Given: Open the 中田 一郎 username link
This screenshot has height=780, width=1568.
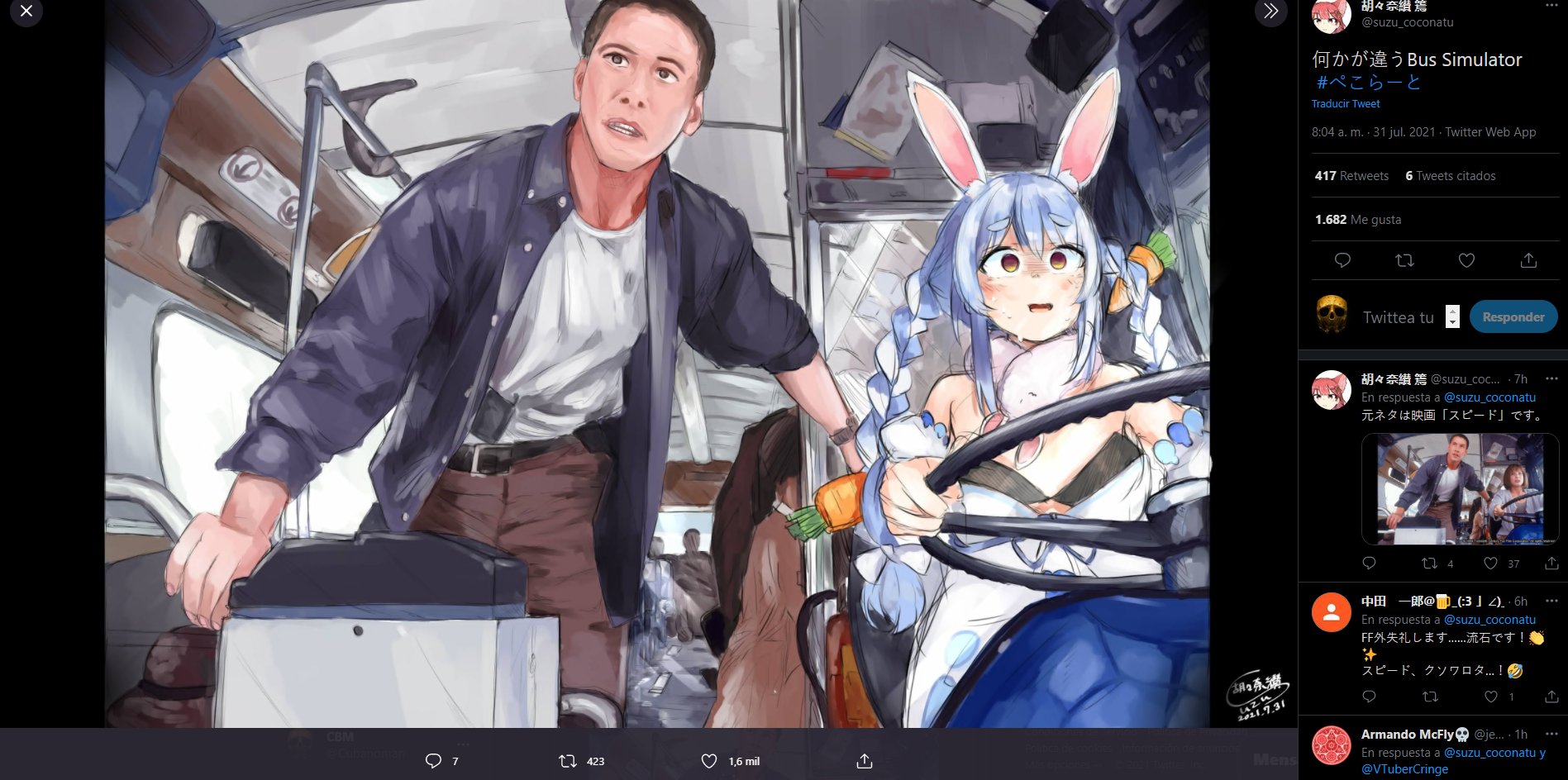Looking at the screenshot, I should tap(1432, 602).
